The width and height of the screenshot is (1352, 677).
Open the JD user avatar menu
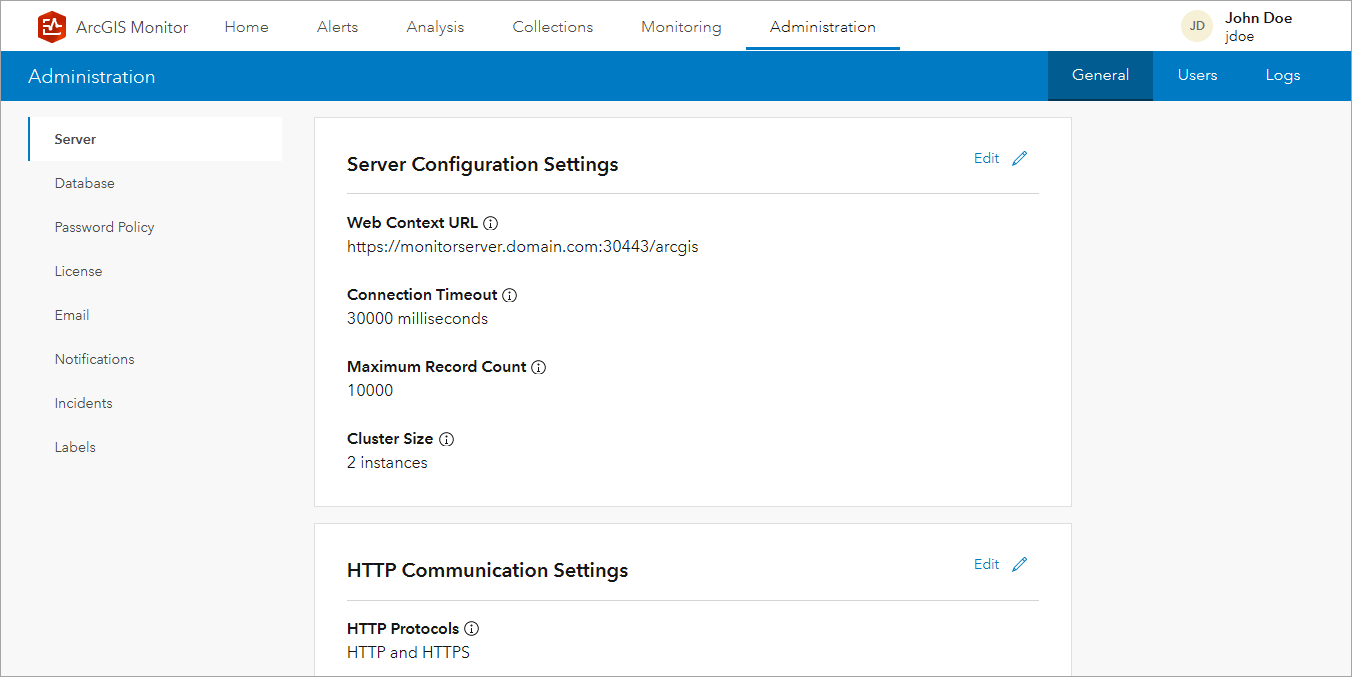coord(1197,26)
